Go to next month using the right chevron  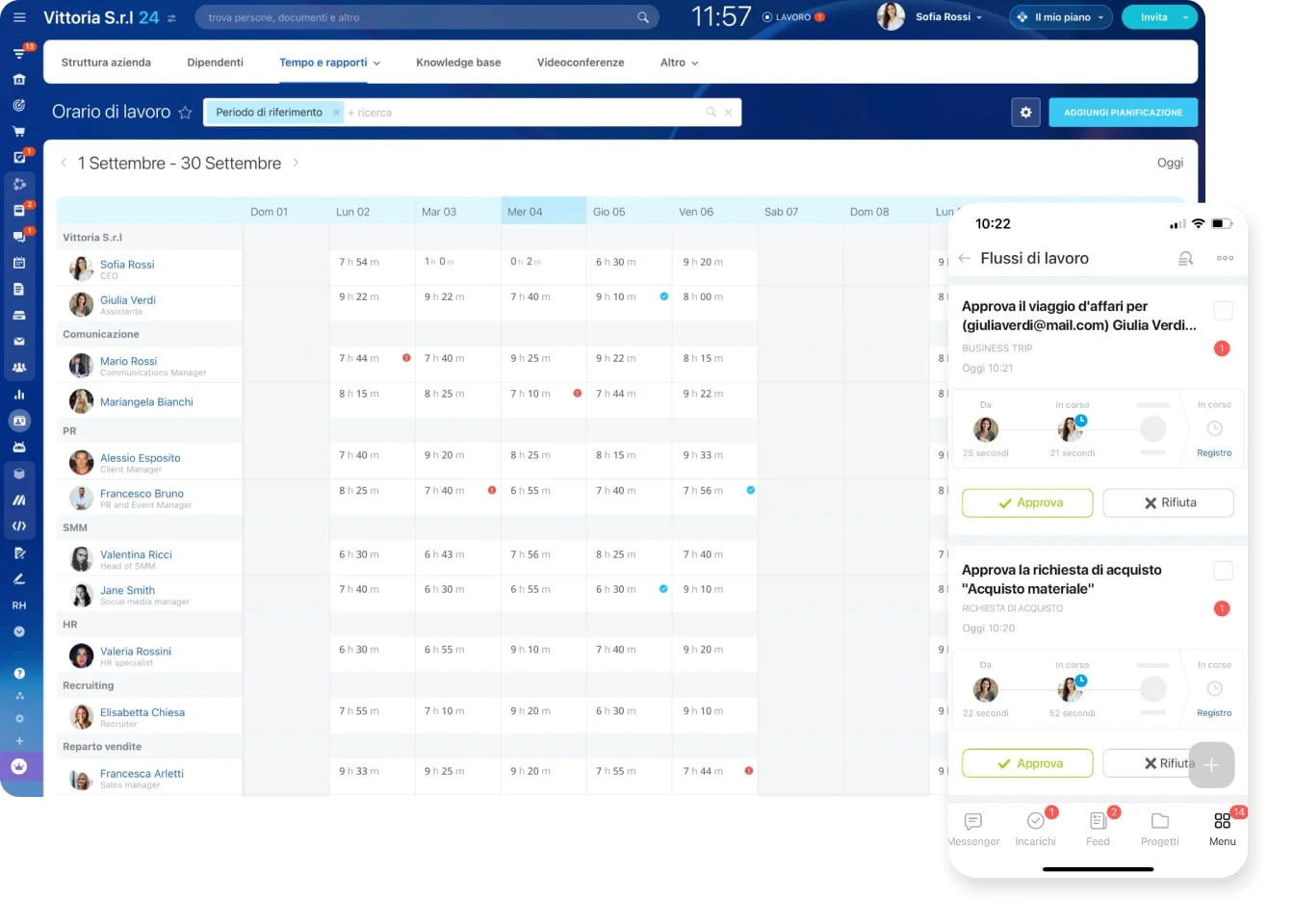296,163
